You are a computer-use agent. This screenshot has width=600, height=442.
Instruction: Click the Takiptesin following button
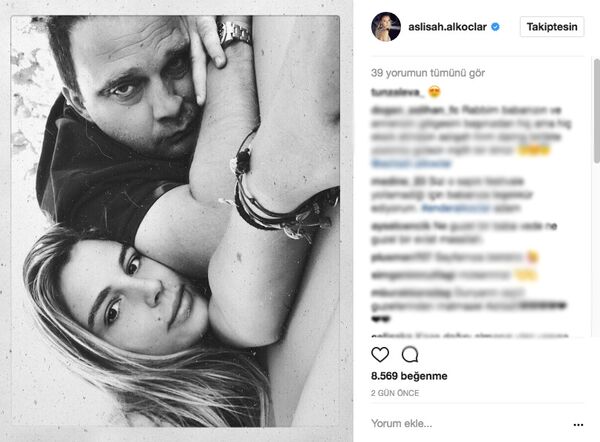coord(552,27)
